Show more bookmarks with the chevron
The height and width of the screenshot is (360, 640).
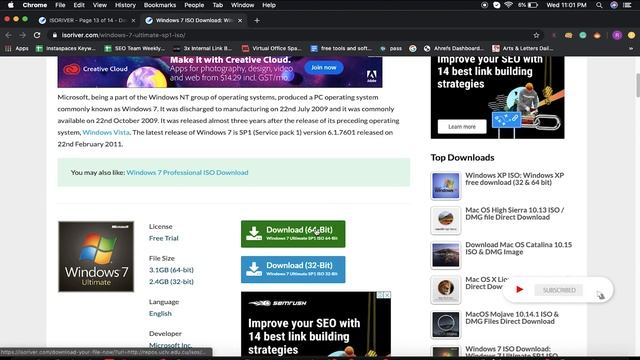(631, 48)
